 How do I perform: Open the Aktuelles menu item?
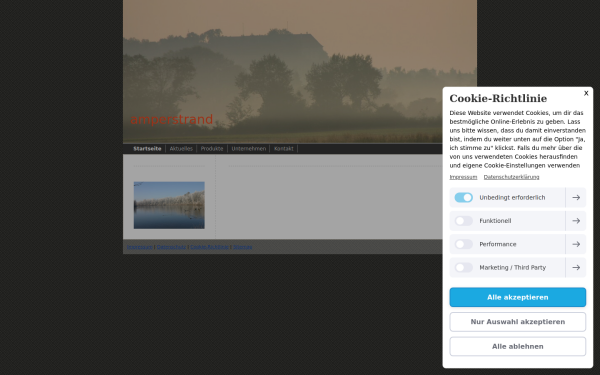[181, 148]
